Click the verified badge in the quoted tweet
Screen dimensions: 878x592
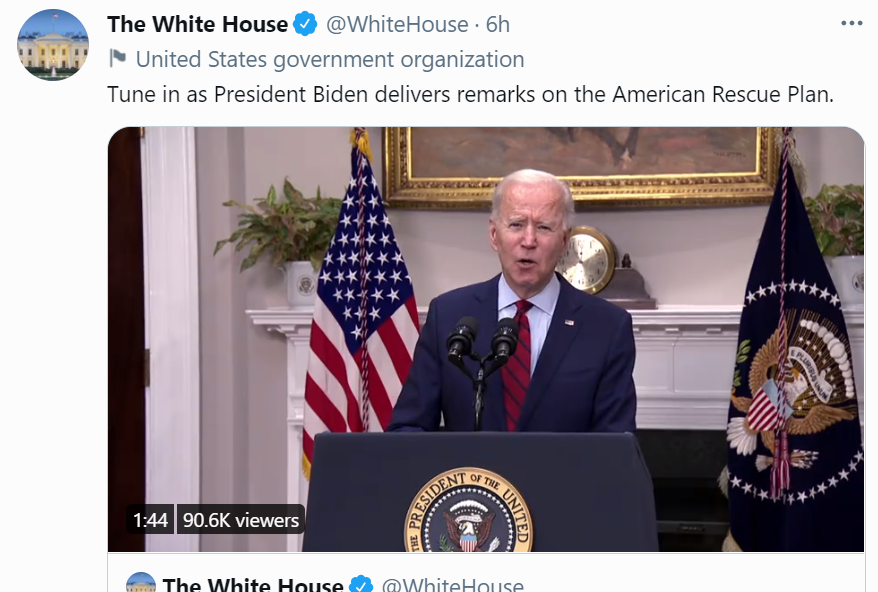click(x=361, y=584)
